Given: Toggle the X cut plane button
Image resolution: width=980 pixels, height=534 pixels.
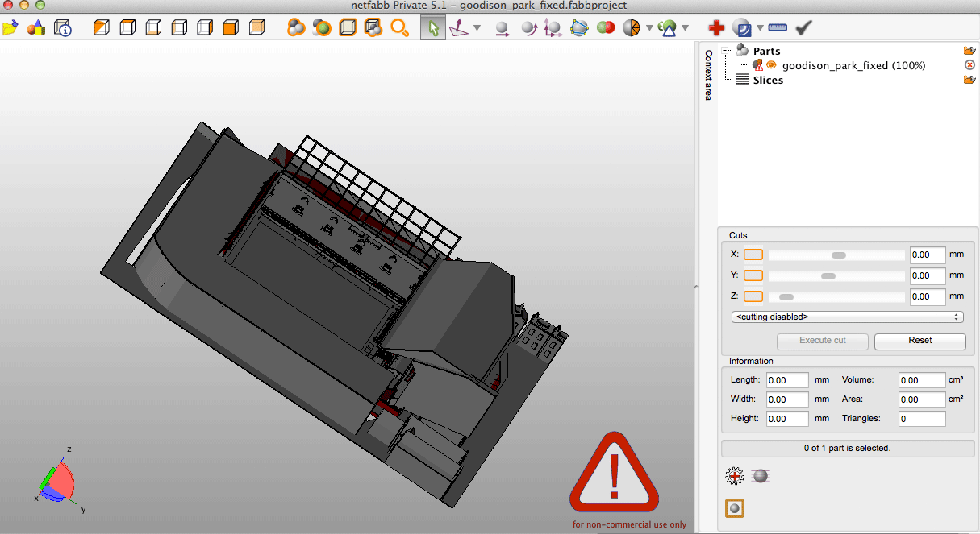Looking at the screenshot, I should 753,254.
